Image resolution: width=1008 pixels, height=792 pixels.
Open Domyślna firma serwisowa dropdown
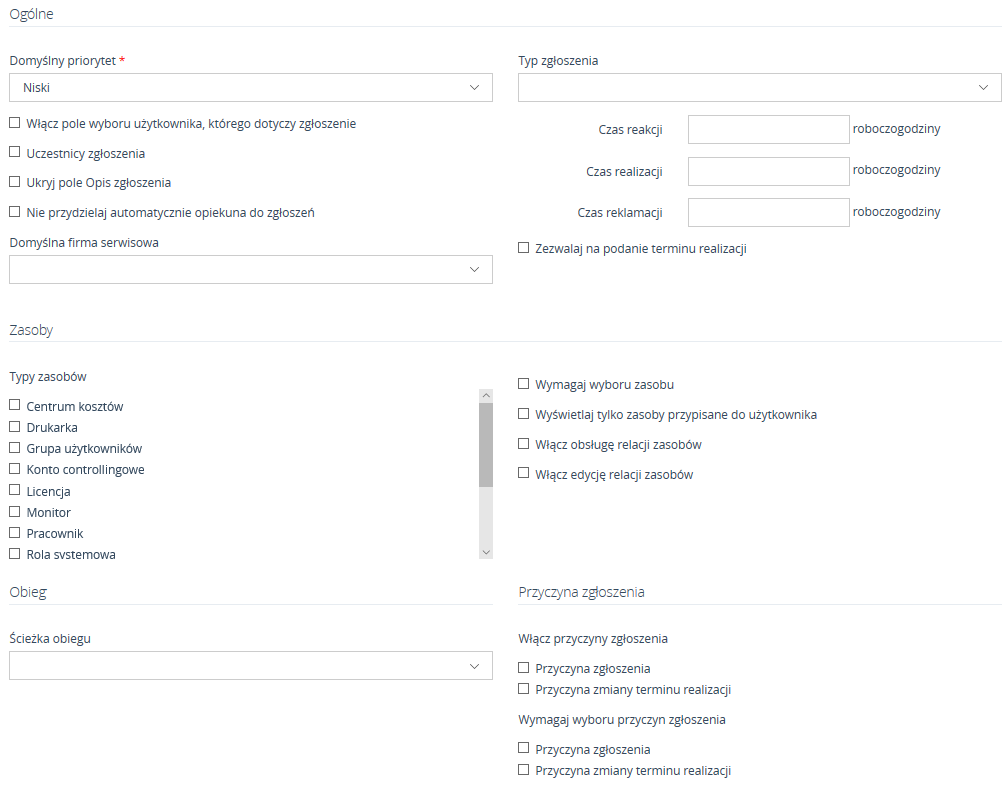point(250,270)
